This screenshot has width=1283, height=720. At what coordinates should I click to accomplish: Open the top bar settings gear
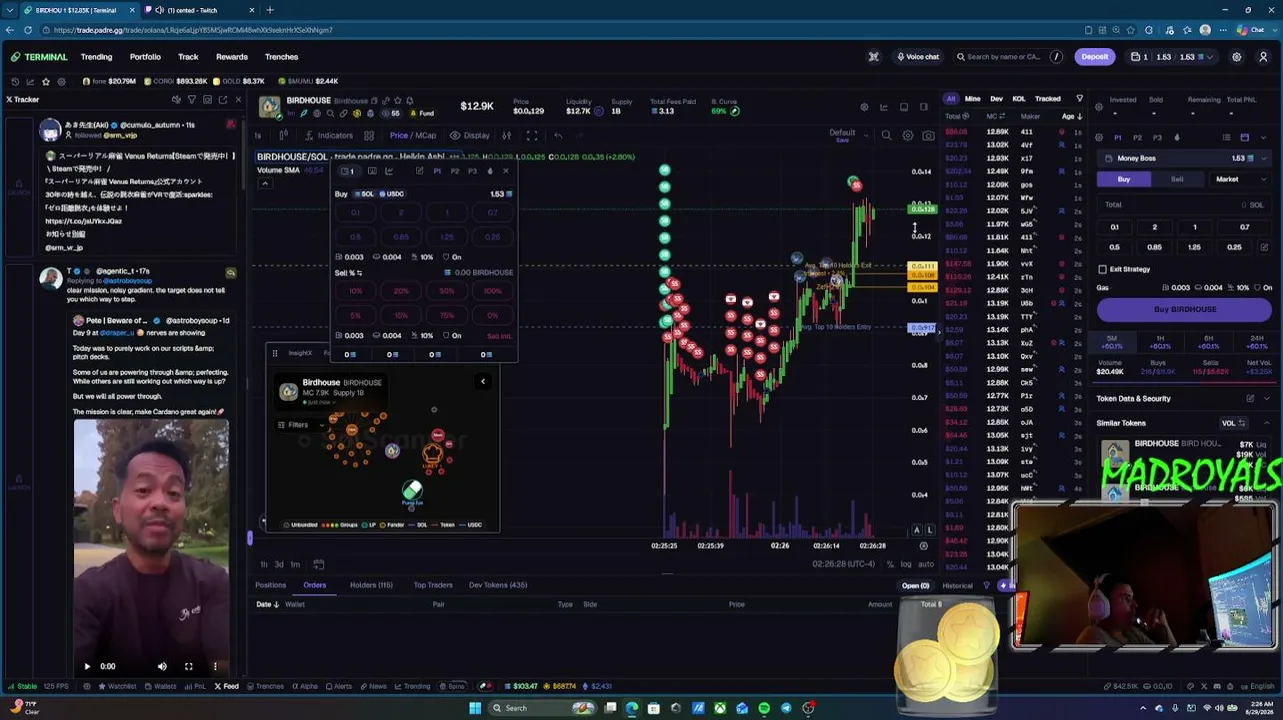[1237, 57]
